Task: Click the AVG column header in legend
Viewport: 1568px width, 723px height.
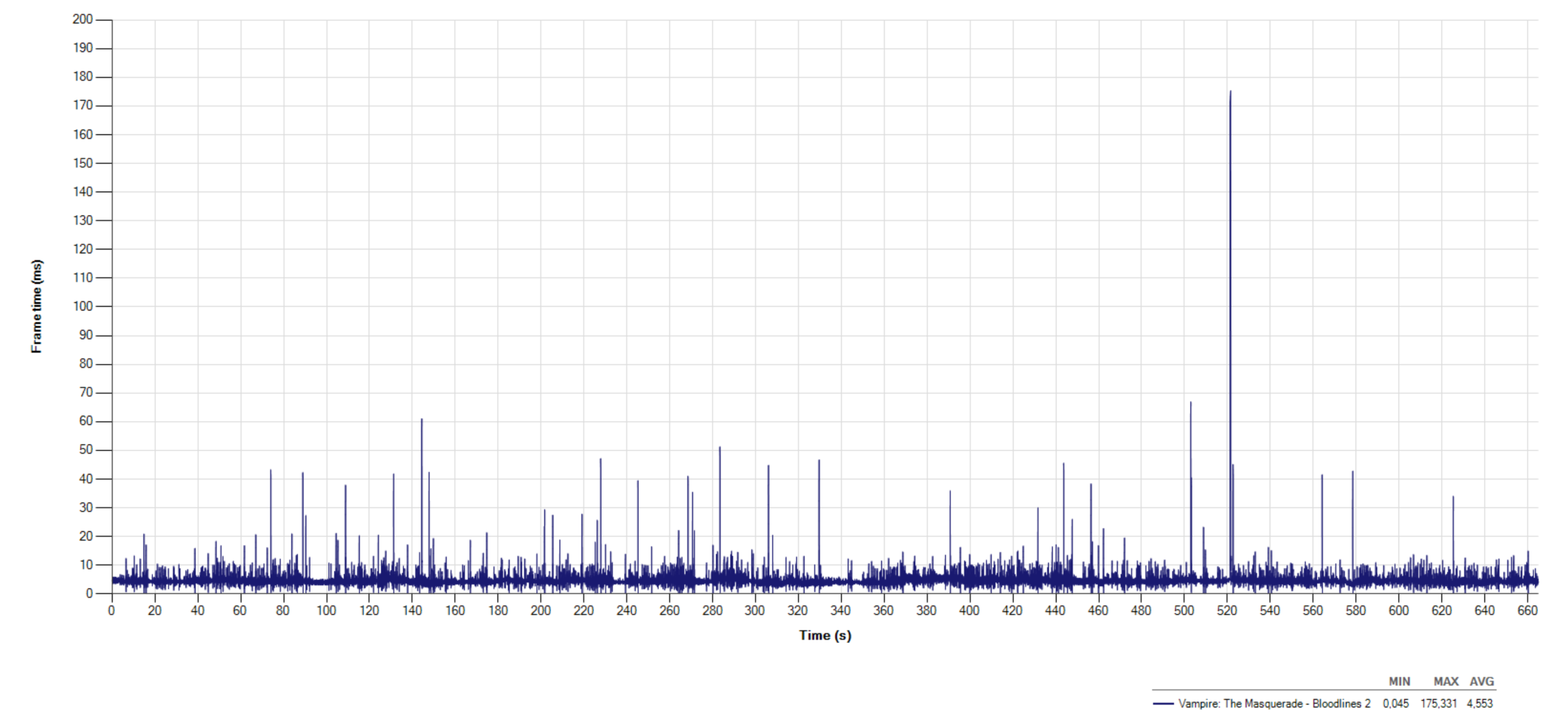Action: tap(1482, 681)
